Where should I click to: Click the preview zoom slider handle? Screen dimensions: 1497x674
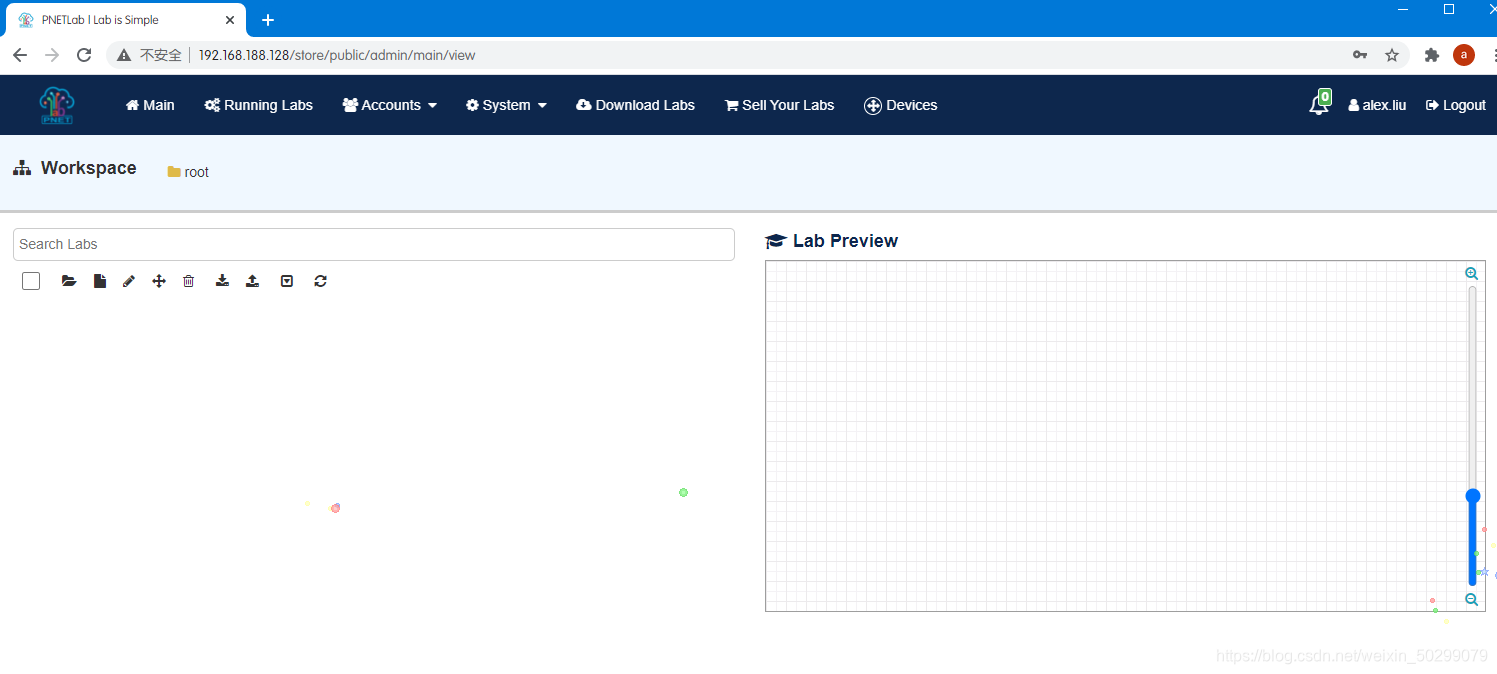point(1472,495)
